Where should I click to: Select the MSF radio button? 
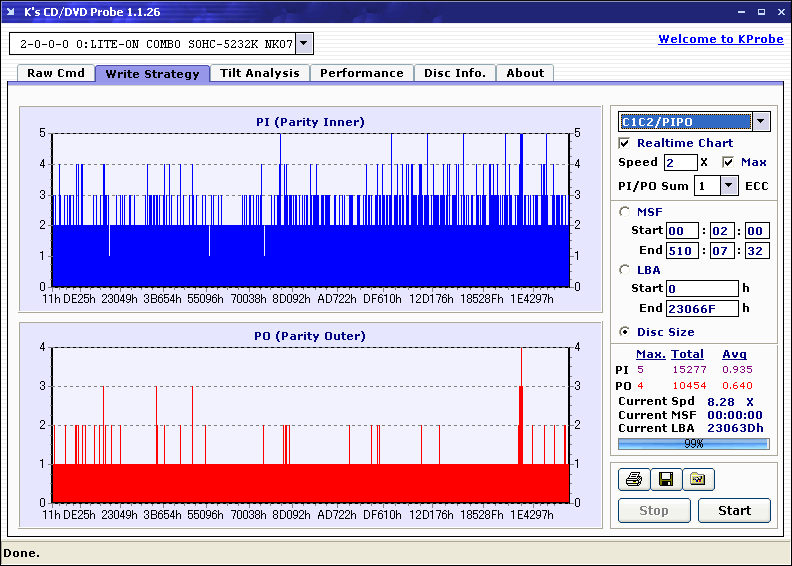click(x=625, y=211)
